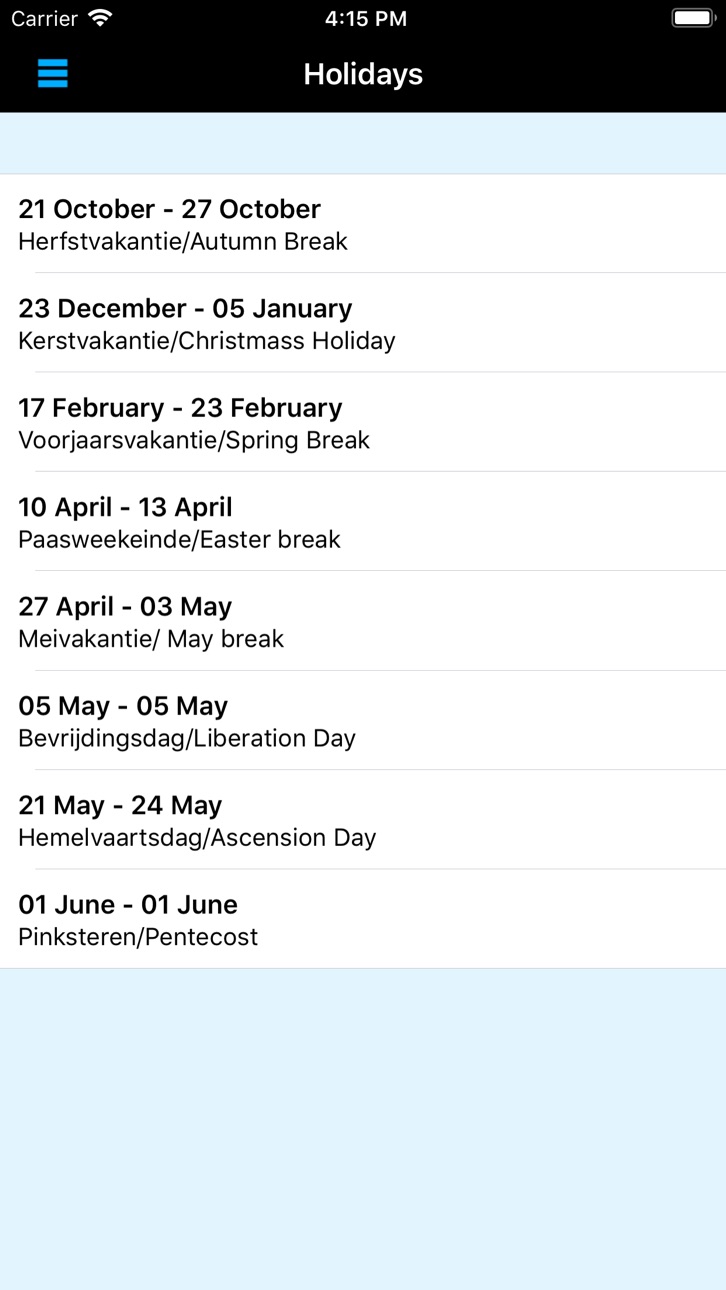Tap the 01 June - 01 June date
Image resolution: width=726 pixels, height=1290 pixels.
tap(128, 905)
